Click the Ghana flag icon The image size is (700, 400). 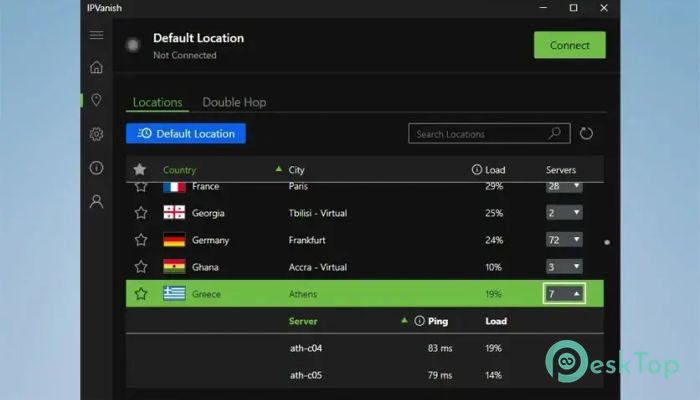click(174, 267)
